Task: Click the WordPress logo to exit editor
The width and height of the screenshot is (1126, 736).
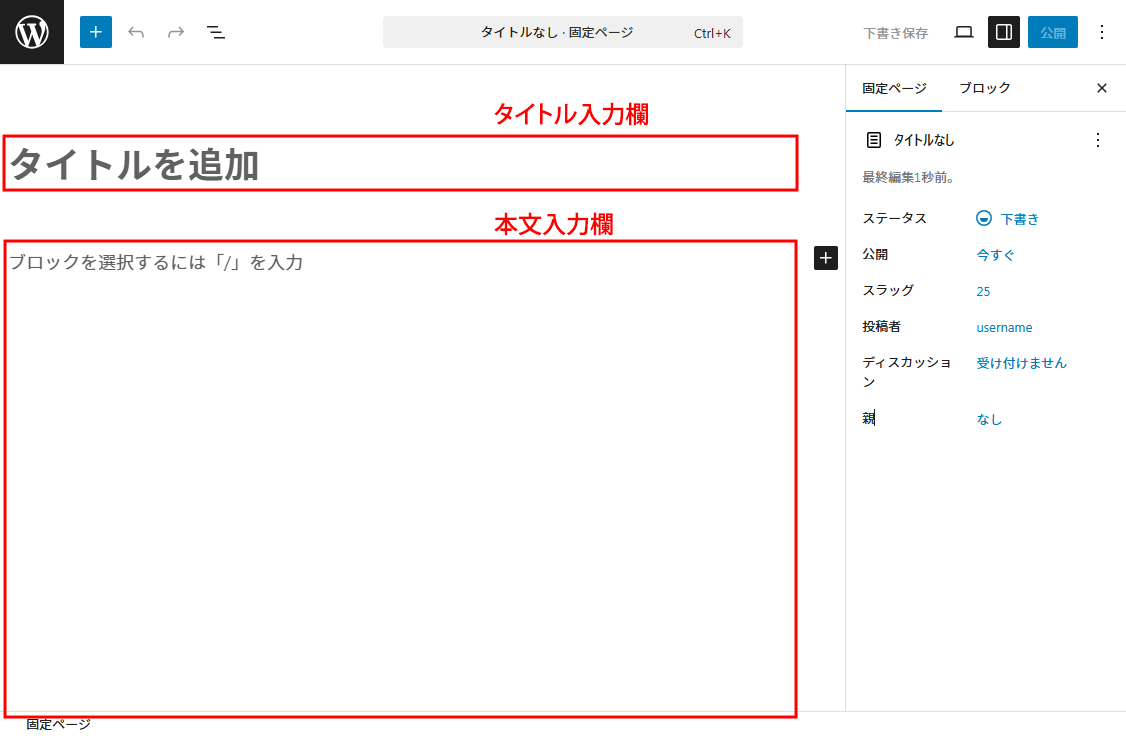Action: (x=32, y=32)
